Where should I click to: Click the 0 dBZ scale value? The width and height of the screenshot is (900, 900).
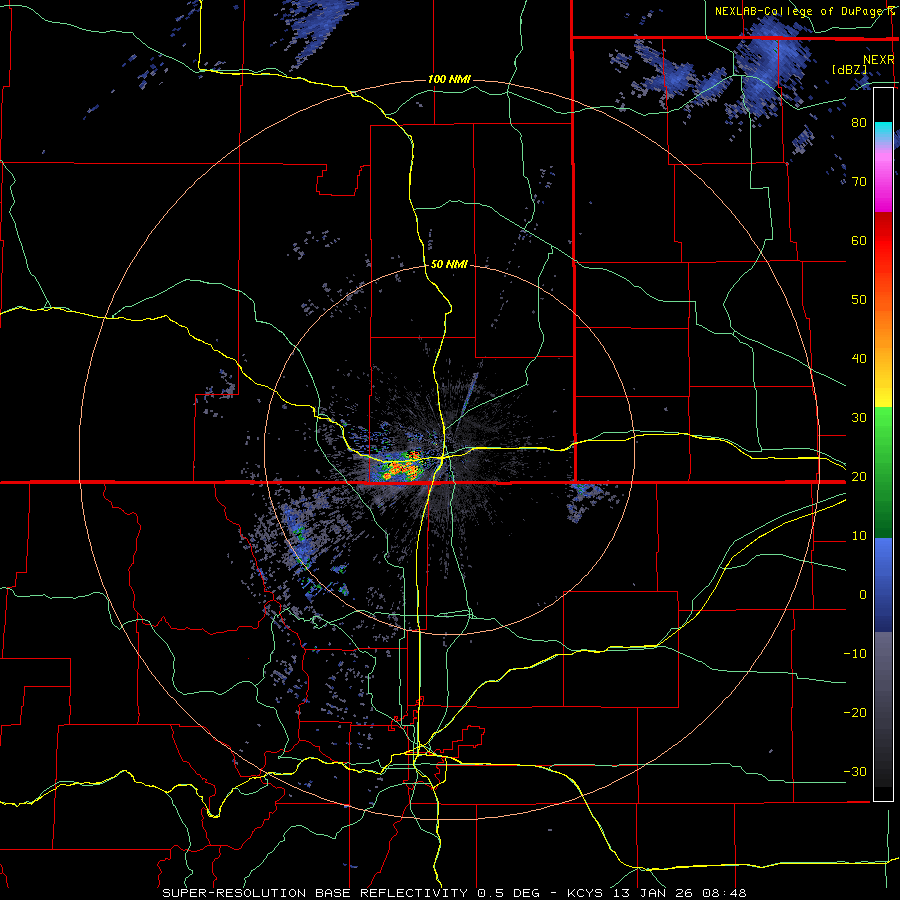click(x=863, y=595)
